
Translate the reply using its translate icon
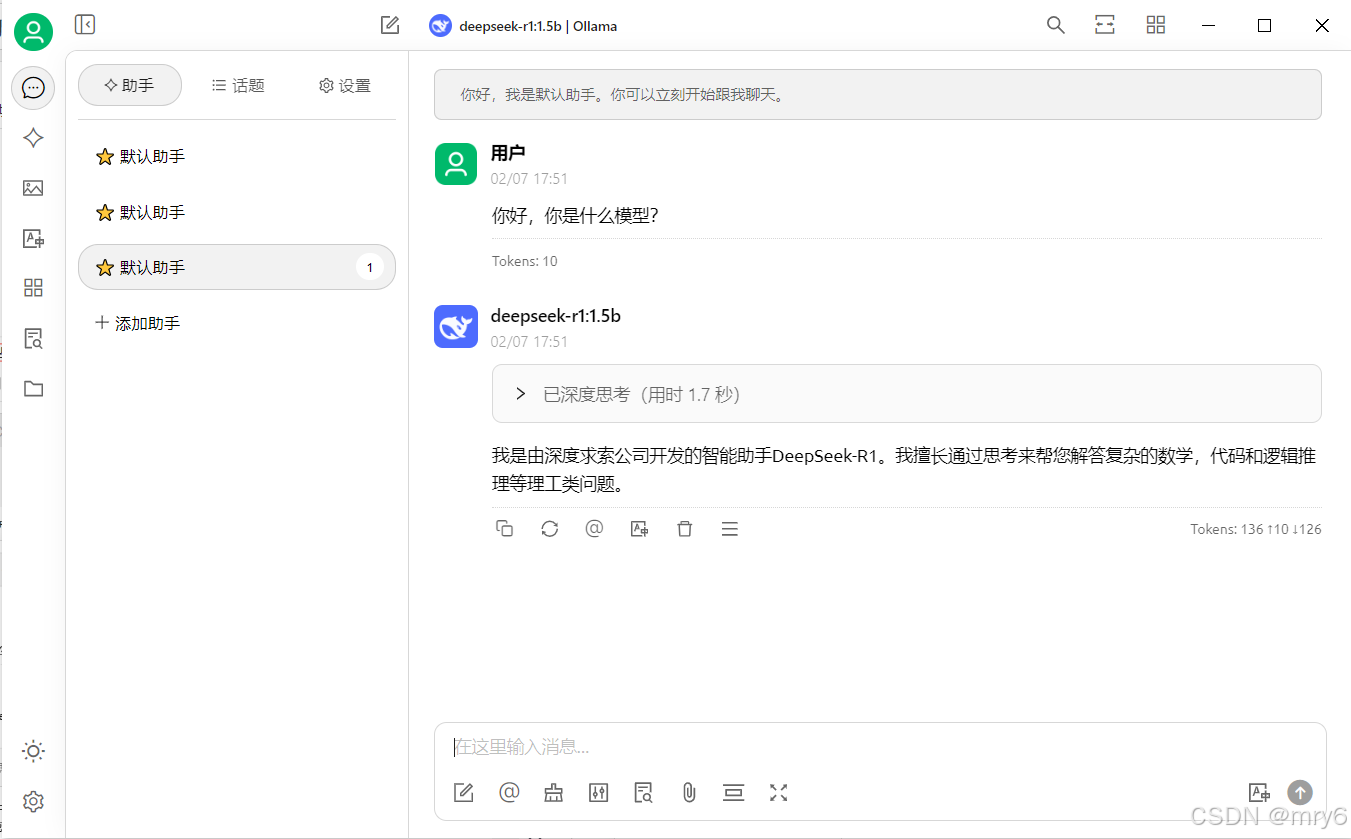(640, 529)
